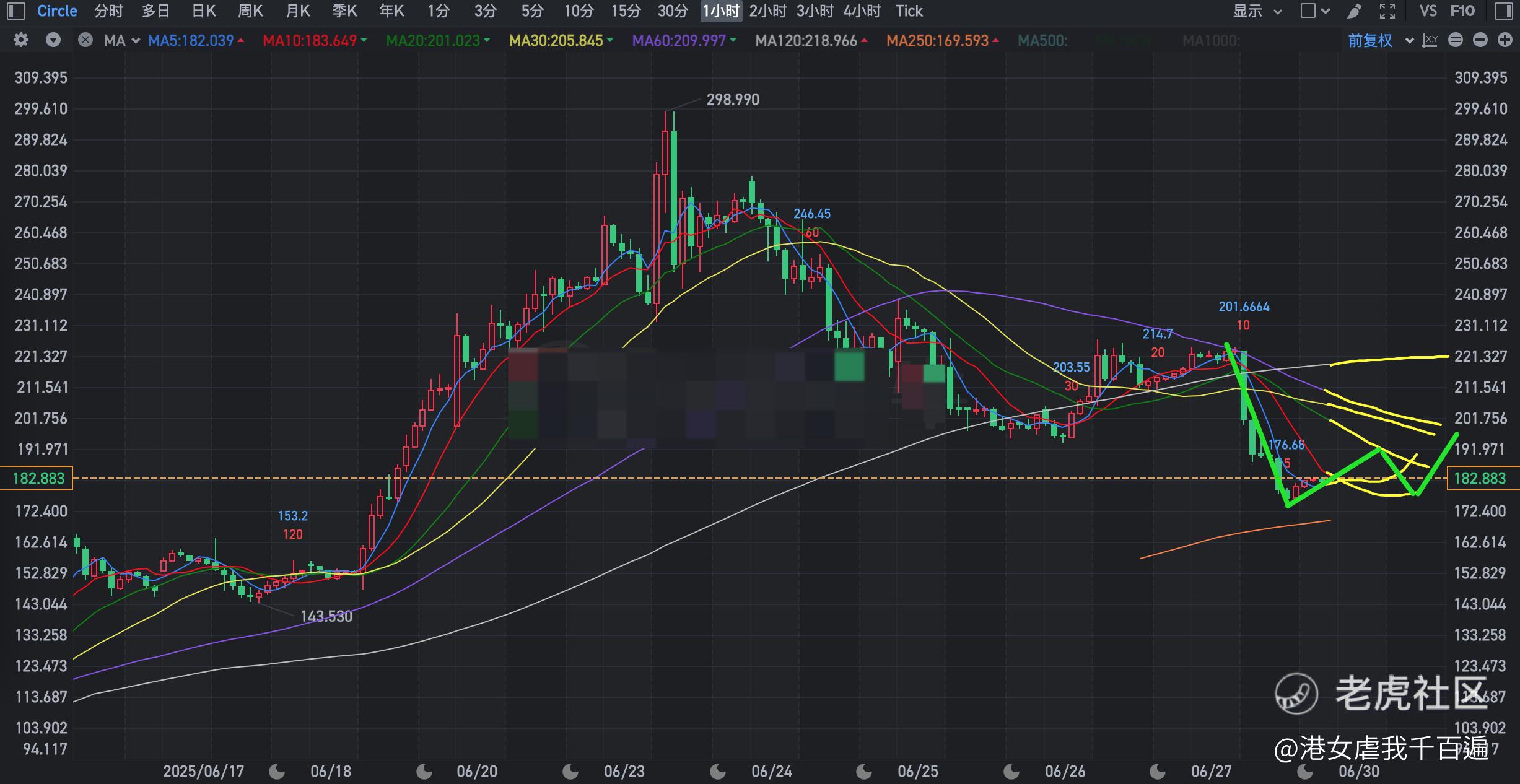Click the 246.45 MA60 cross label
Image resolution: width=1520 pixels, height=784 pixels.
[x=812, y=214]
